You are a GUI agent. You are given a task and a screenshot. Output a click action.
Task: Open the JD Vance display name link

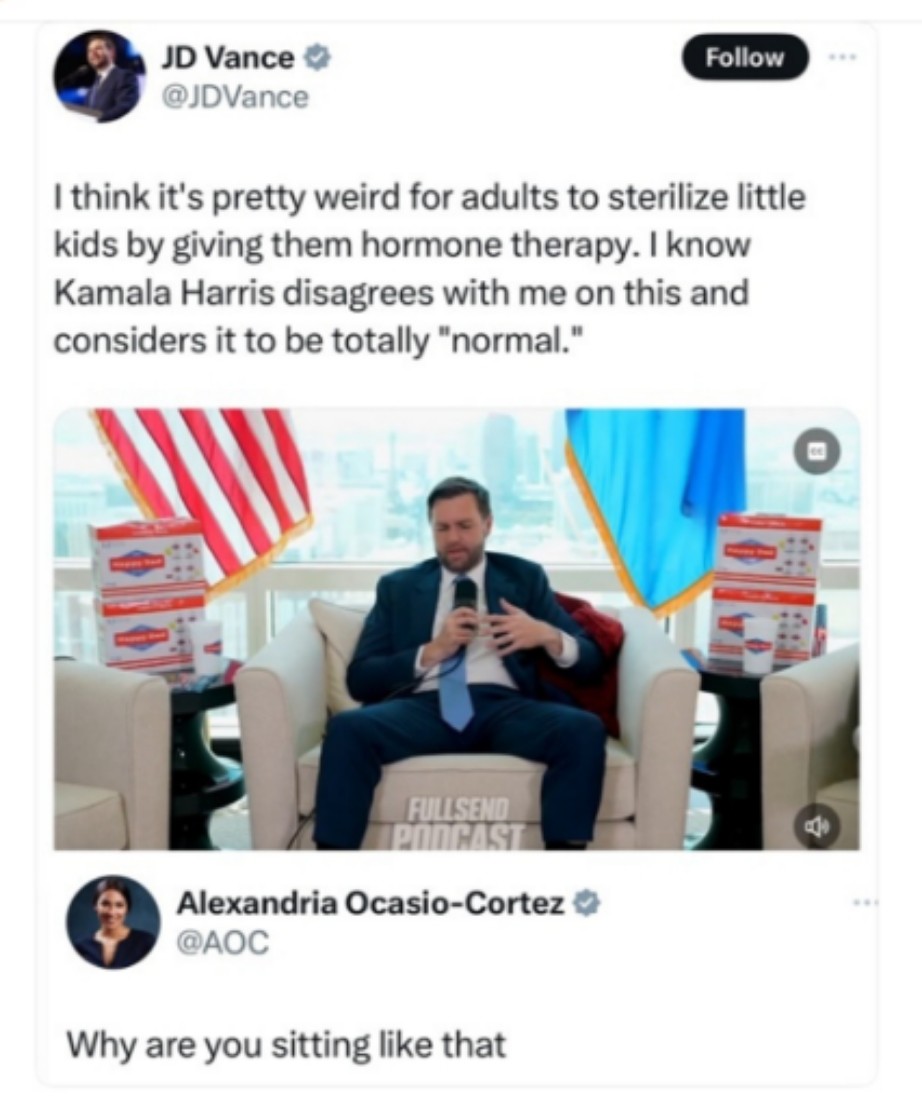click(227, 57)
